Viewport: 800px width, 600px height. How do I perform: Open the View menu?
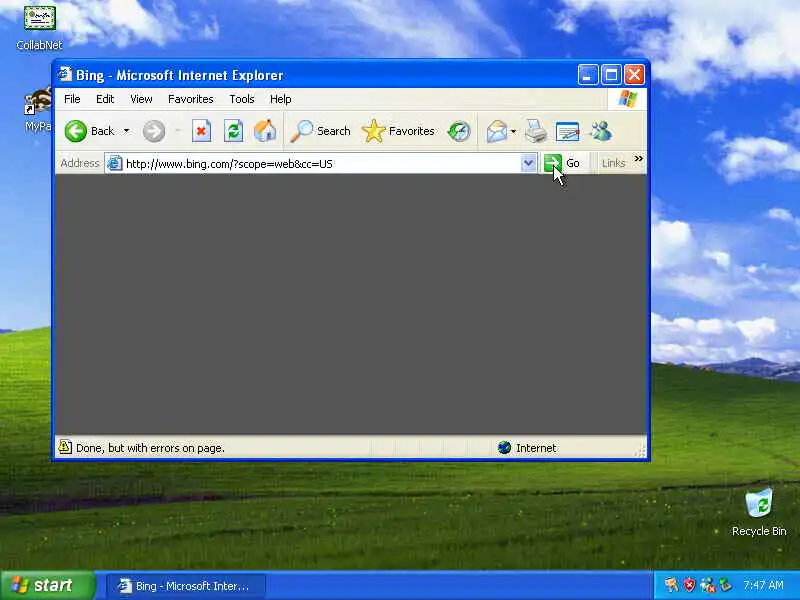pos(141,99)
